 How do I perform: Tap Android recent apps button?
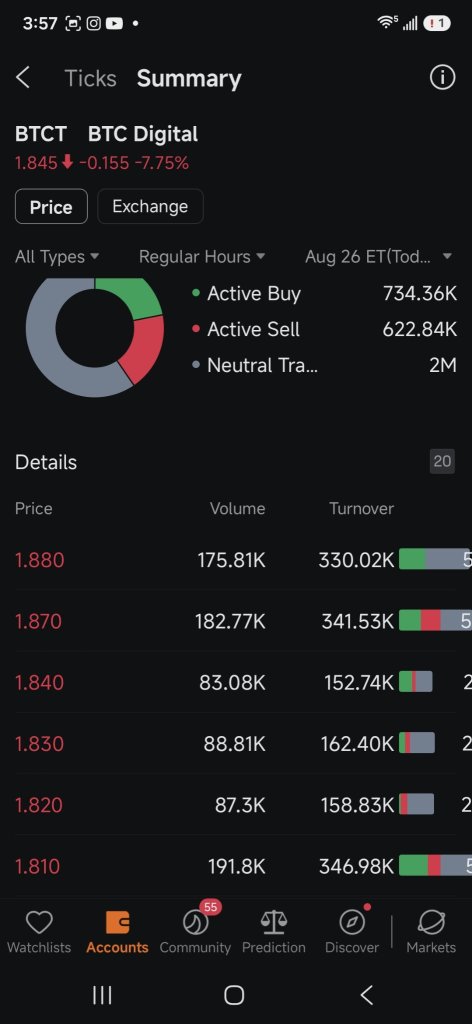click(x=102, y=995)
